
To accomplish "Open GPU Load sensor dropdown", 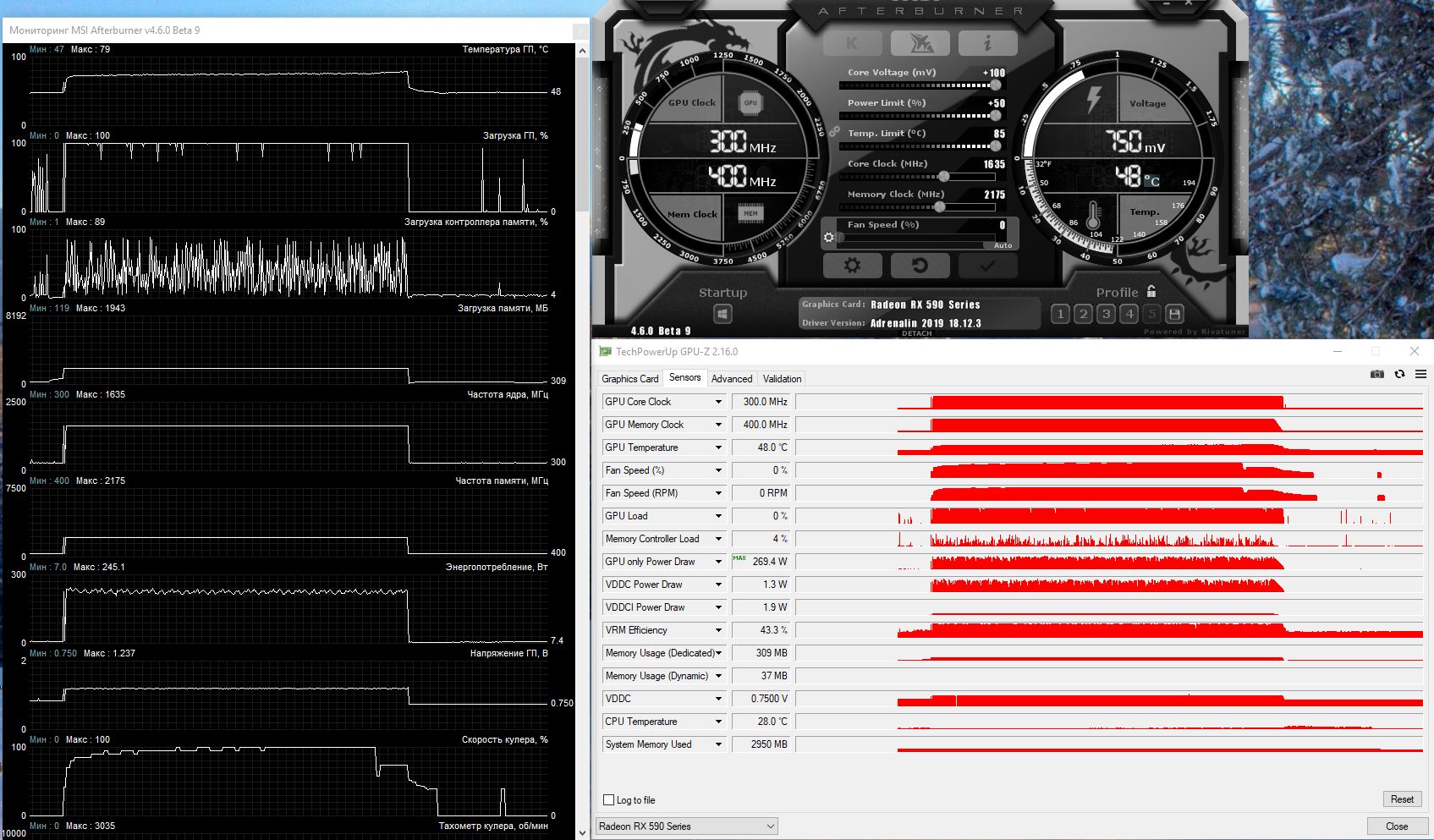I will (x=718, y=516).
